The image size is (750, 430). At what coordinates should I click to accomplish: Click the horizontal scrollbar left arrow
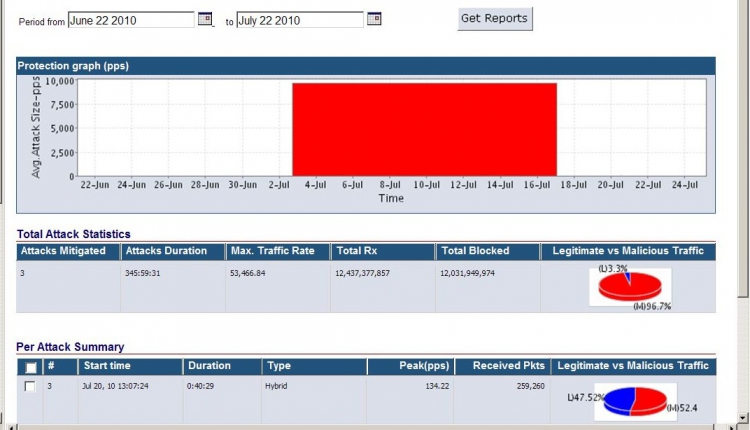click(10, 427)
